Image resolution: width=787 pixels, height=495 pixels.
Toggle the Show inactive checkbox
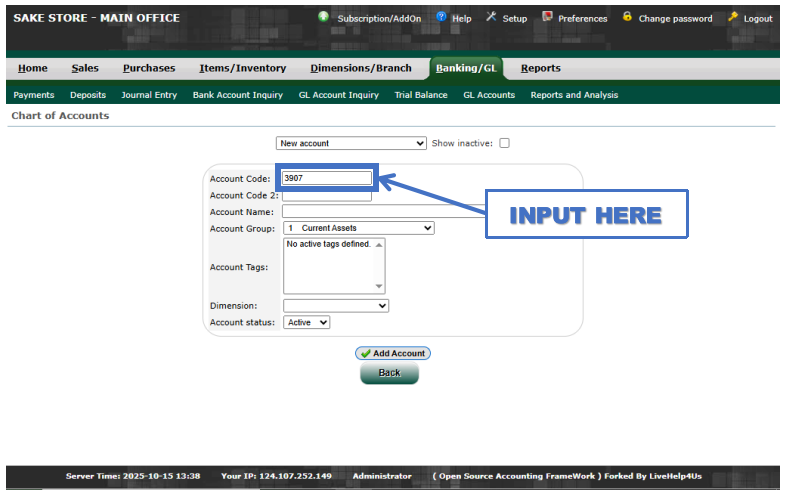pyautogui.click(x=504, y=143)
